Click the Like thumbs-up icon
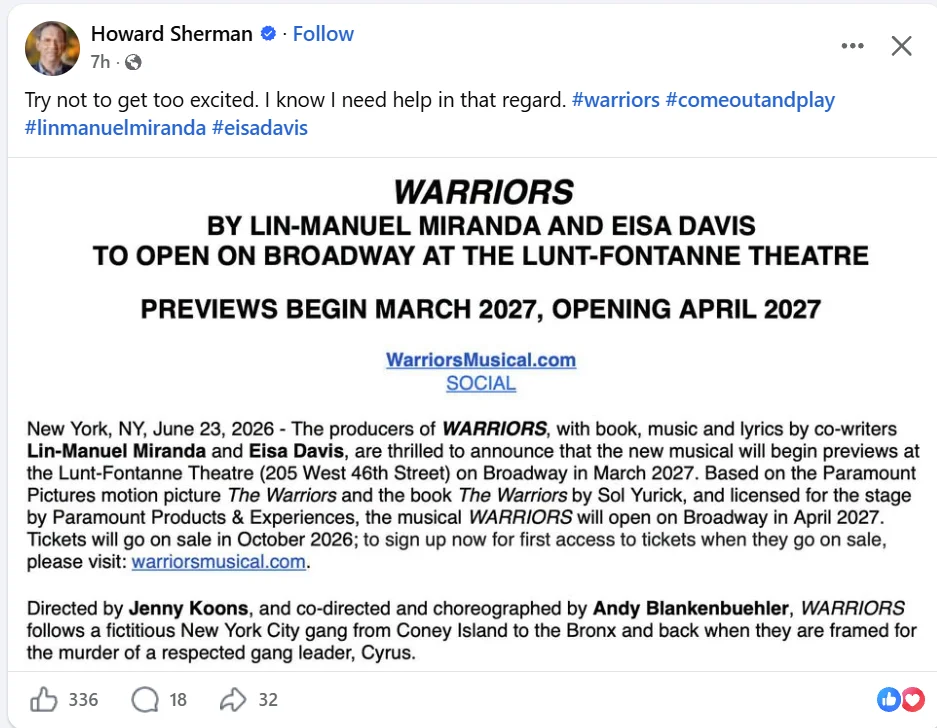The height and width of the screenshot is (728, 937). pos(44,699)
